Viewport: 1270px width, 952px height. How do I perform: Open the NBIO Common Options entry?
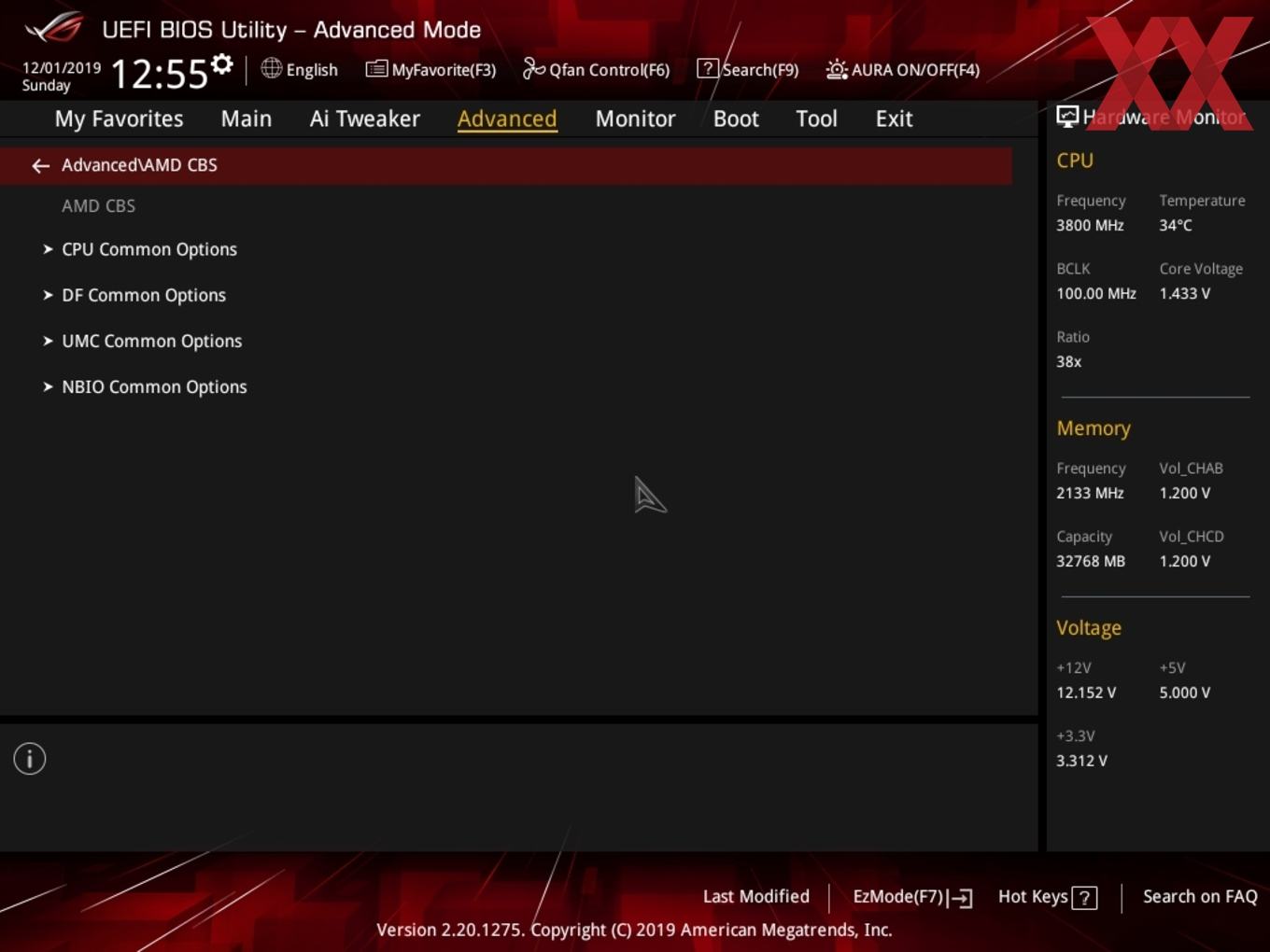pos(155,386)
